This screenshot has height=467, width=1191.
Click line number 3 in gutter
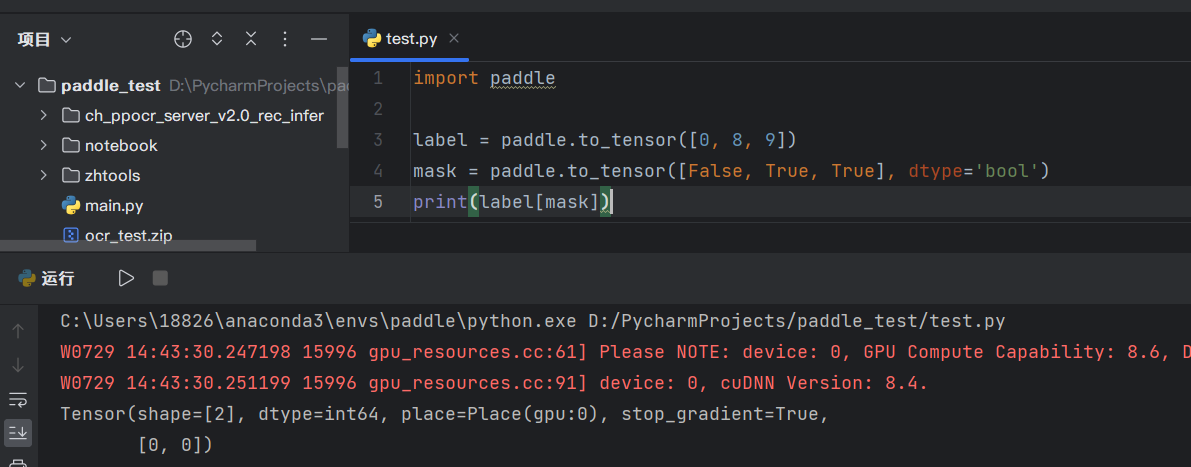click(x=378, y=140)
